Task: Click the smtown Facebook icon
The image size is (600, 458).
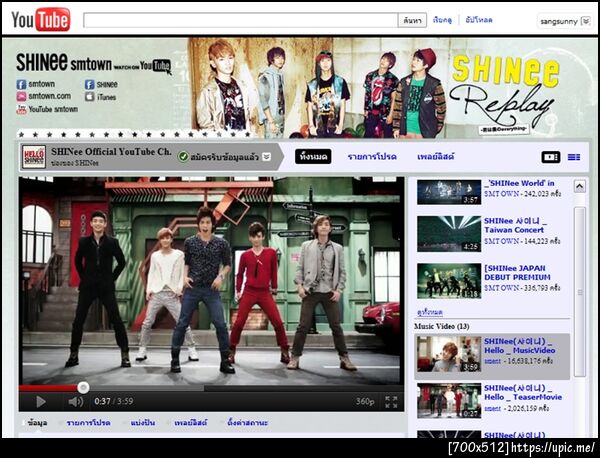Action: (21, 84)
